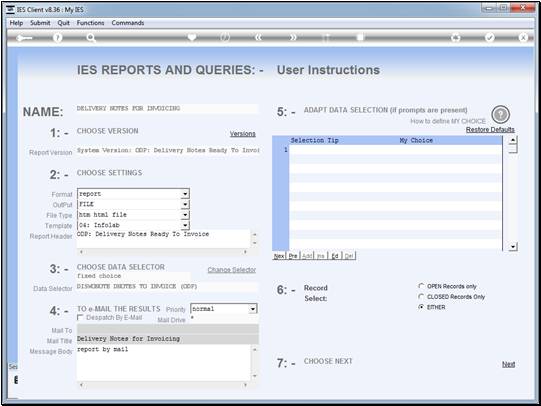Click the magnifying glass search icon
Viewport: 541px width, 406px height.
coord(91,38)
